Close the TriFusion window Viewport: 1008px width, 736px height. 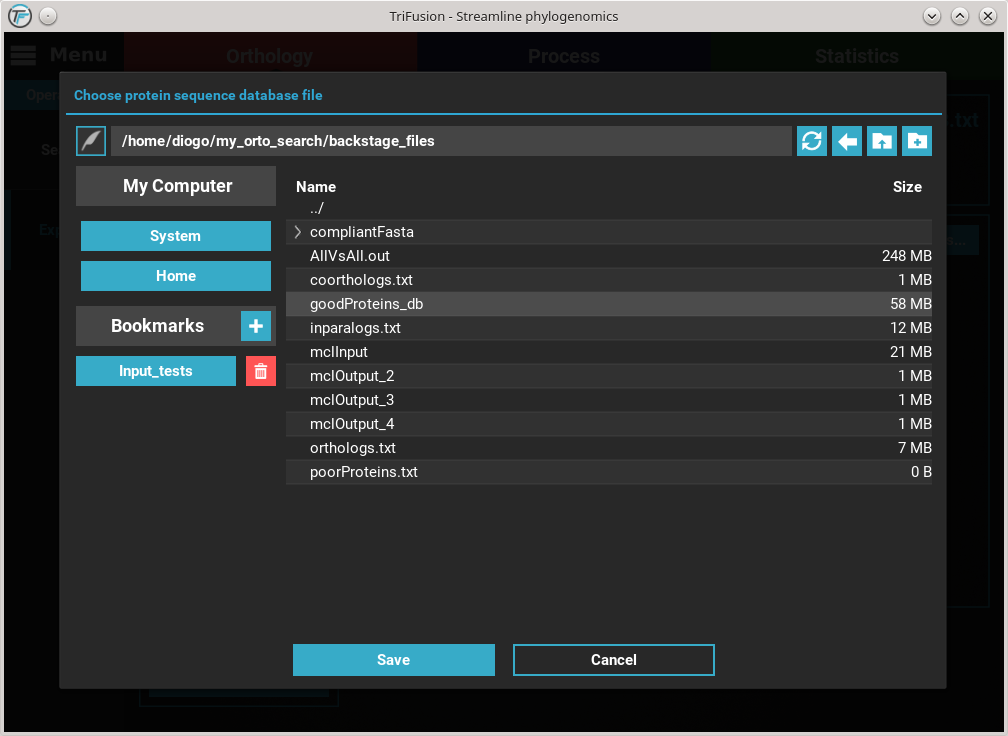988,16
